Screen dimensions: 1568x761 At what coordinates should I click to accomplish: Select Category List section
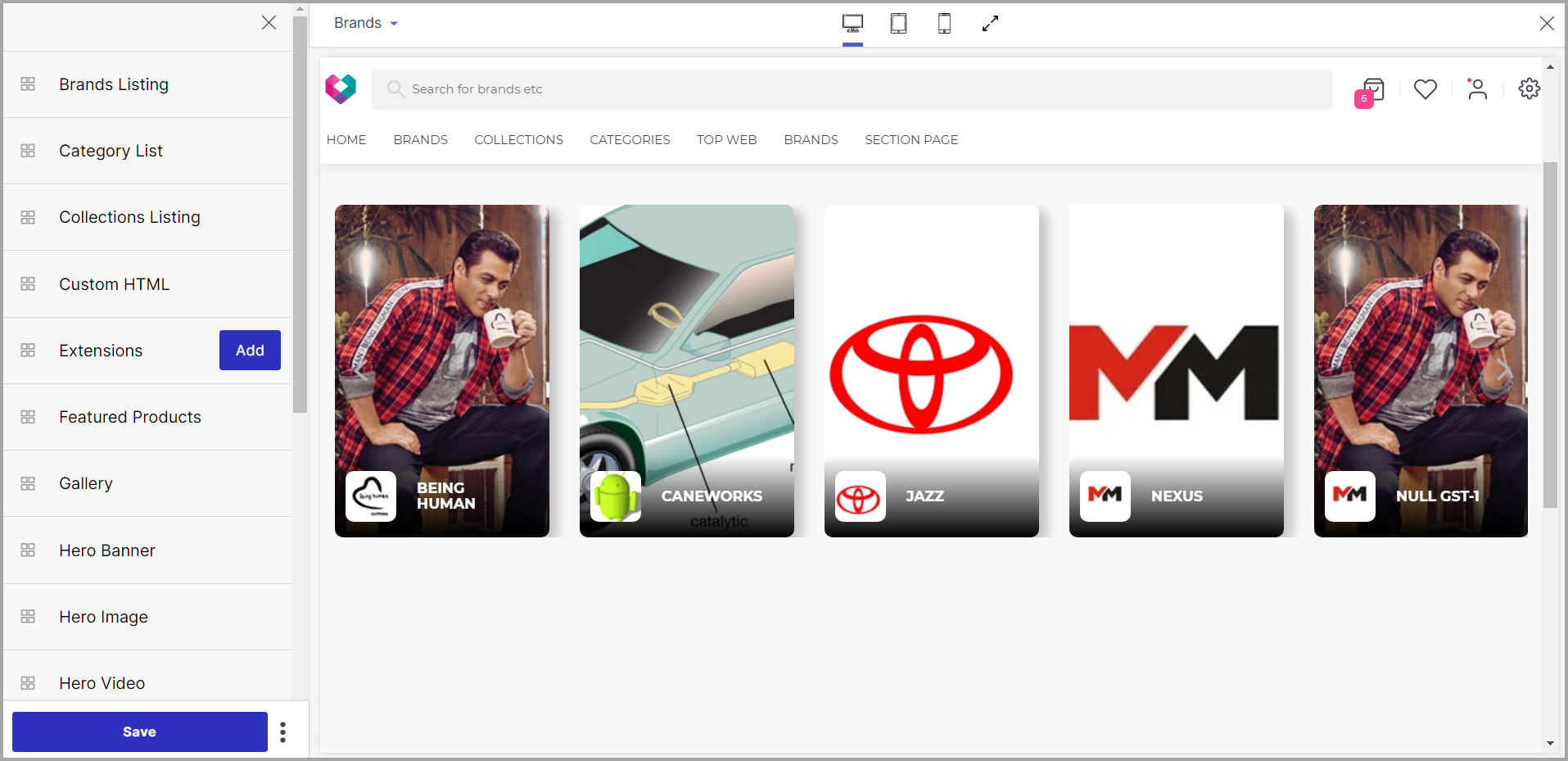[x=147, y=151]
